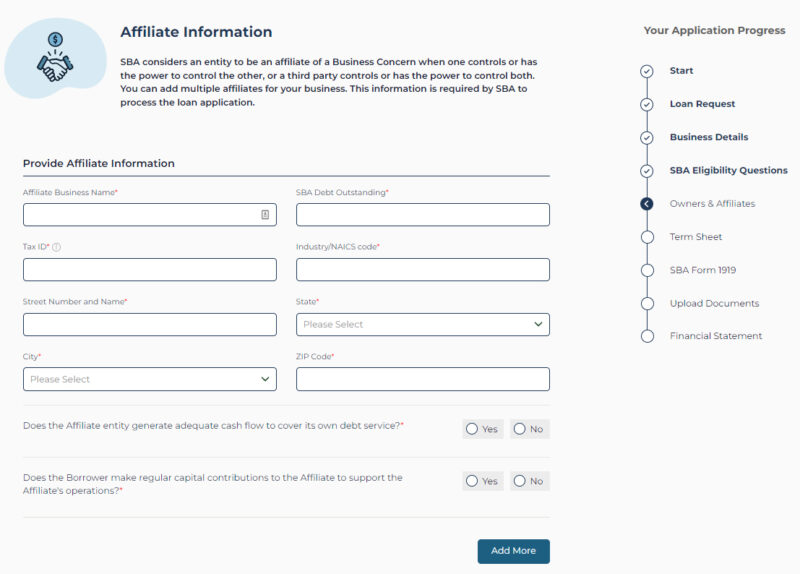Click the Loan Request checkmark icon
The height and width of the screenshot is (574, 800).
(647, 104)
